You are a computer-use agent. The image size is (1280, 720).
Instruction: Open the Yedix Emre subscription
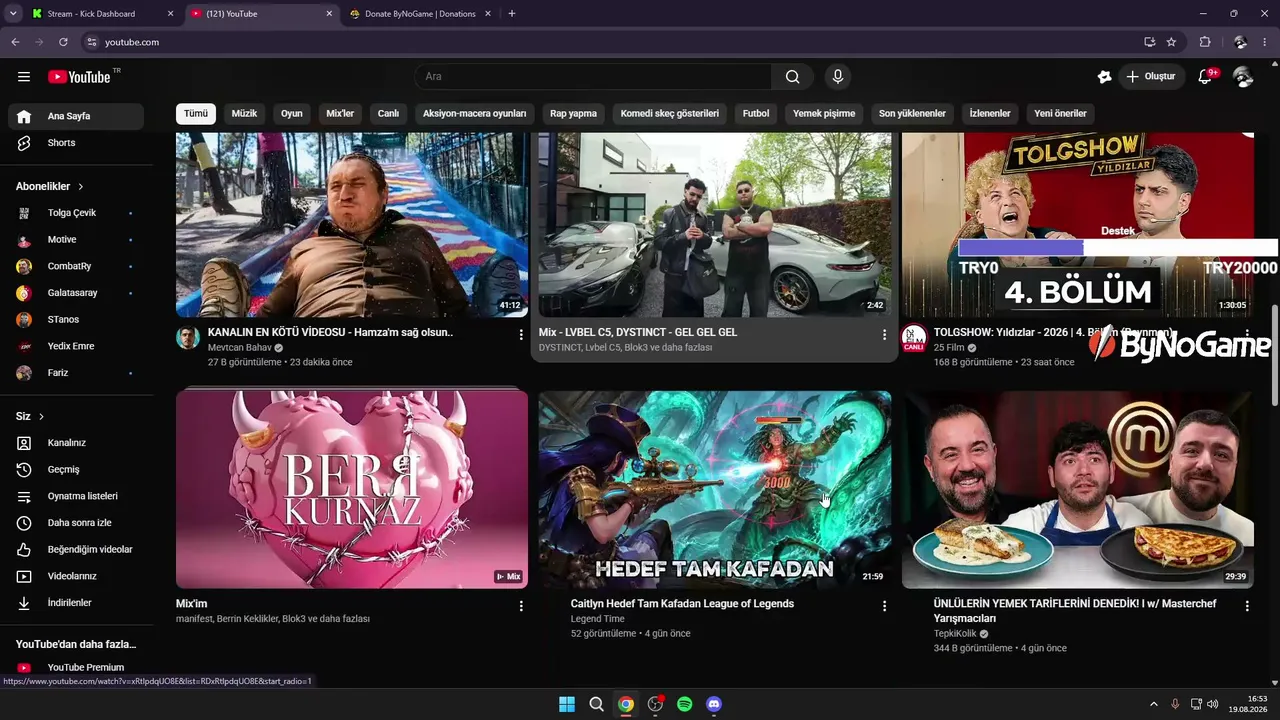pos(76,346)
